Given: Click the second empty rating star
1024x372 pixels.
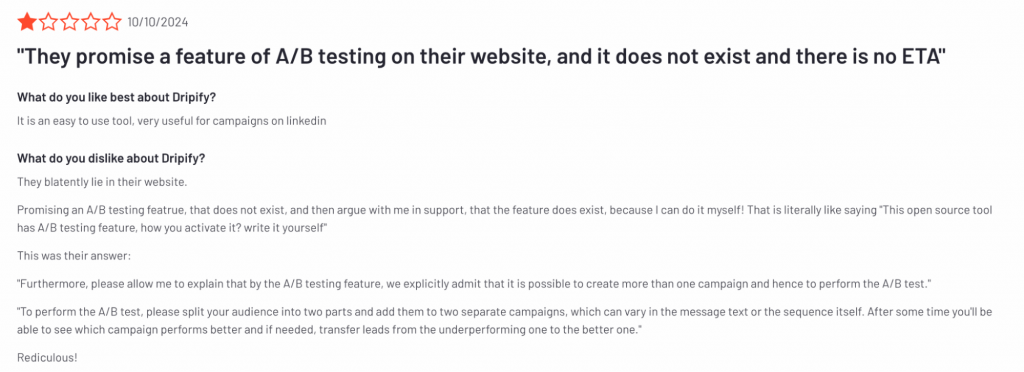Looking at the screenshot, I should click(x=49, y=23).
